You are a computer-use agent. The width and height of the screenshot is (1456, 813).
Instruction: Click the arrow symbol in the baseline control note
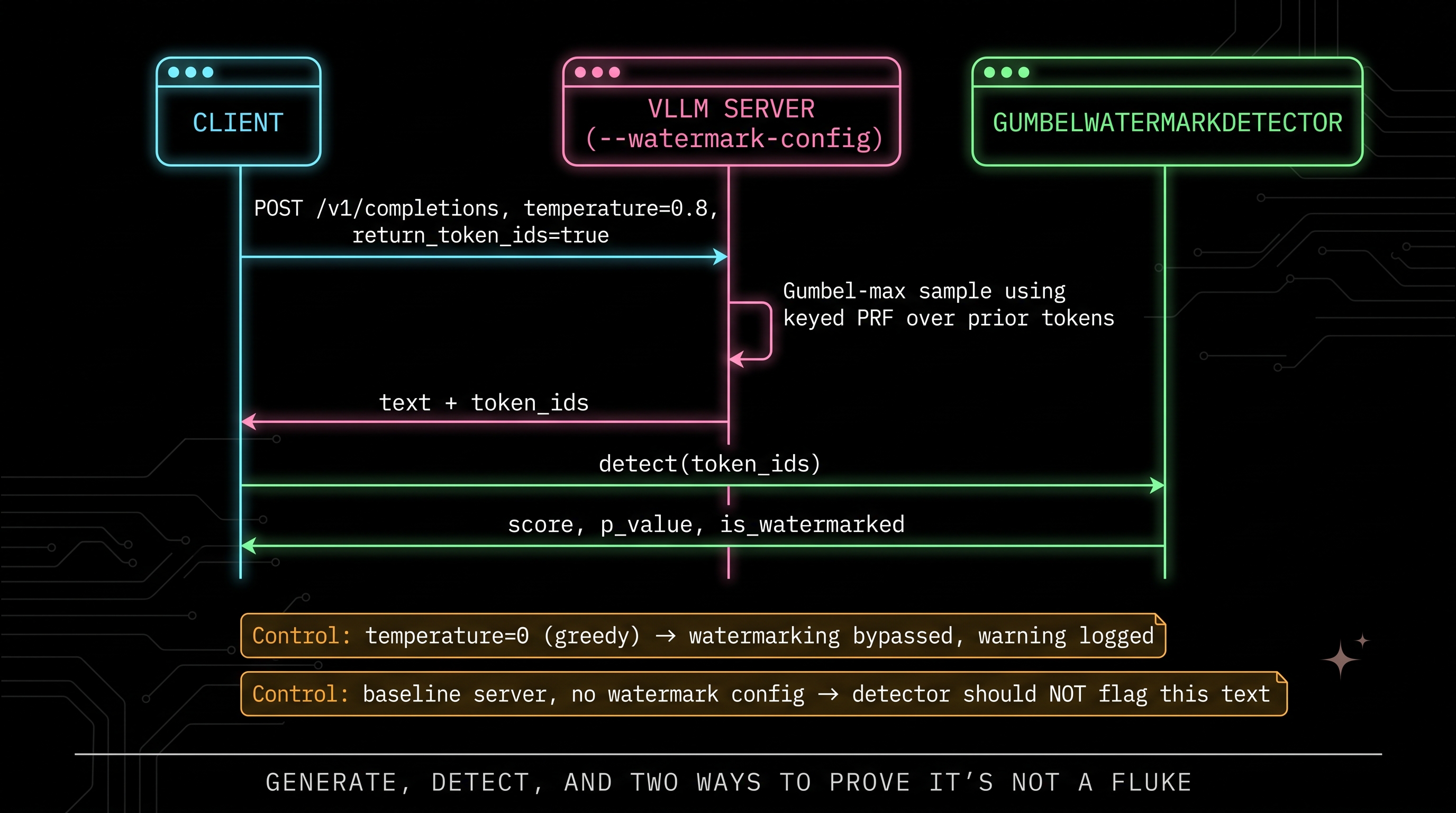828,695
